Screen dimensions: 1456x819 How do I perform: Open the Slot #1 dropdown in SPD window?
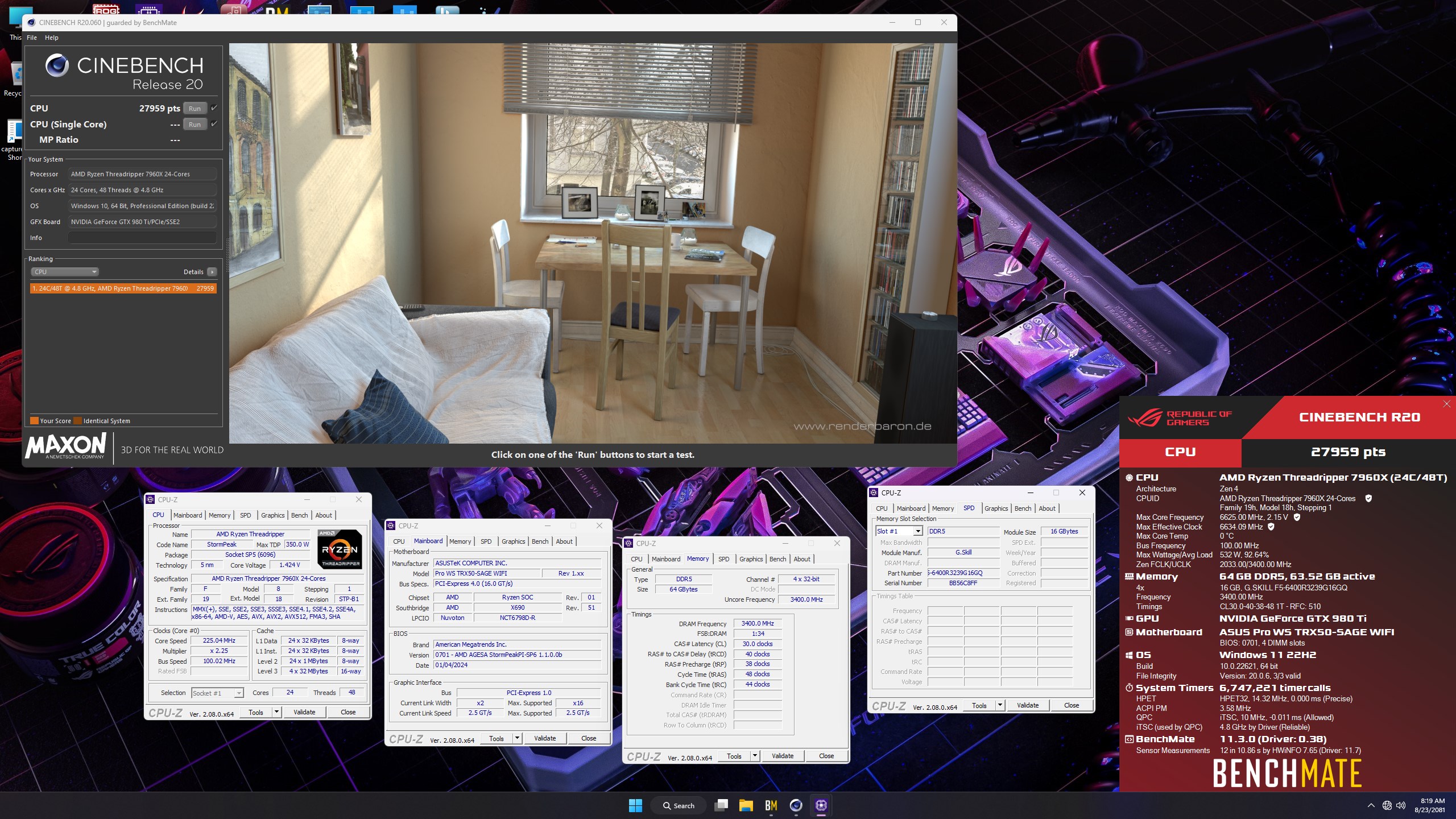pyautogui.click(x=899, y=531)
